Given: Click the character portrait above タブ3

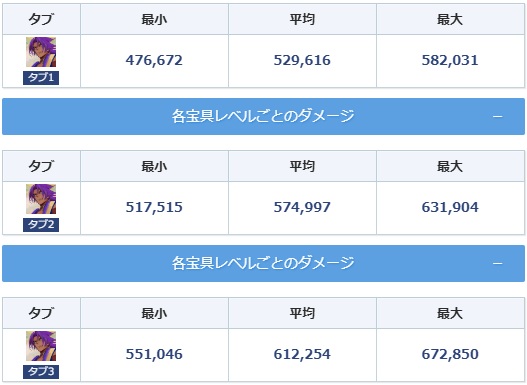Looking at the screenshot, I should click(x=41, y=346).
